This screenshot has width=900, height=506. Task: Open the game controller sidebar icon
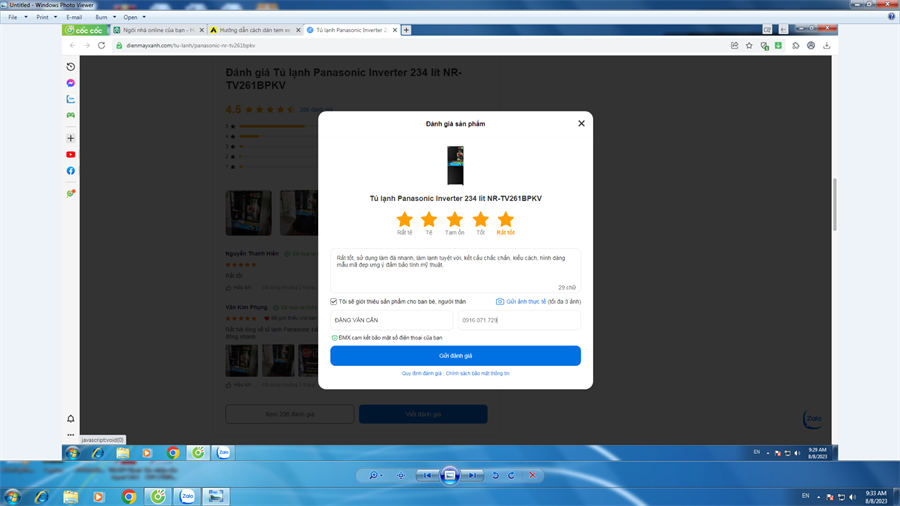click(x=71, y=115)
